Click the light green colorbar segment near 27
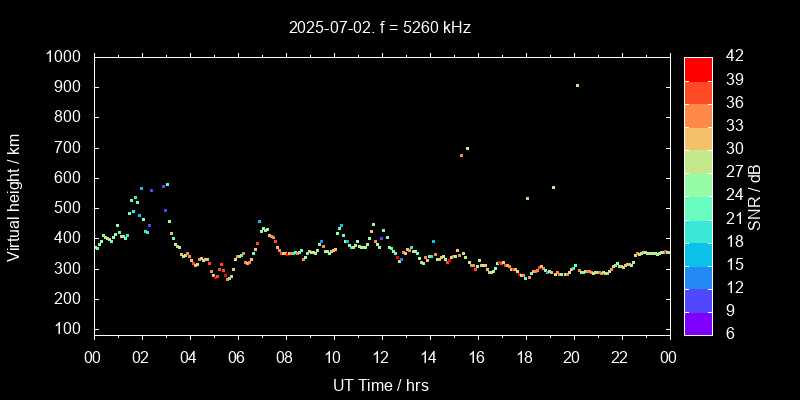 698,161
